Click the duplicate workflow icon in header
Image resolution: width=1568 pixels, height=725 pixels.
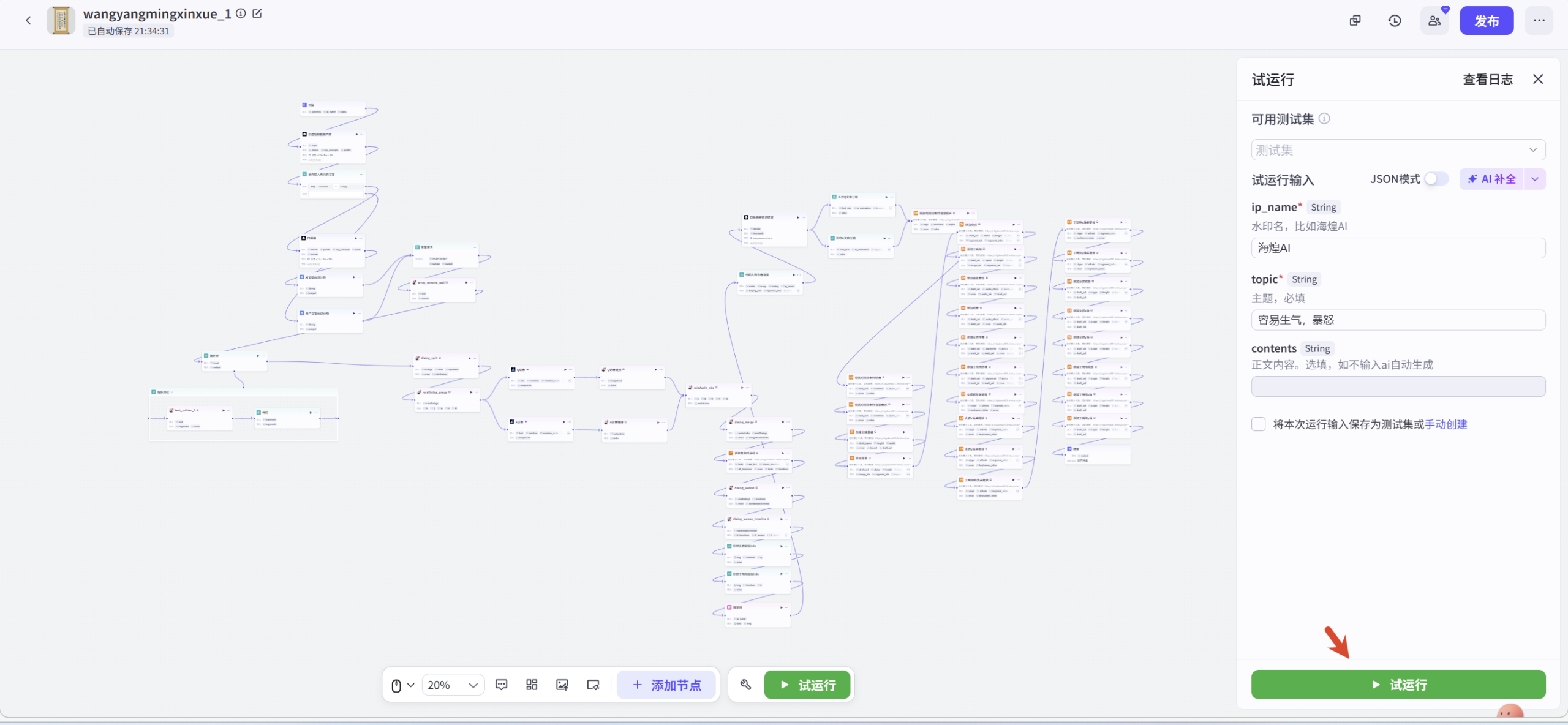point(1355,21)
